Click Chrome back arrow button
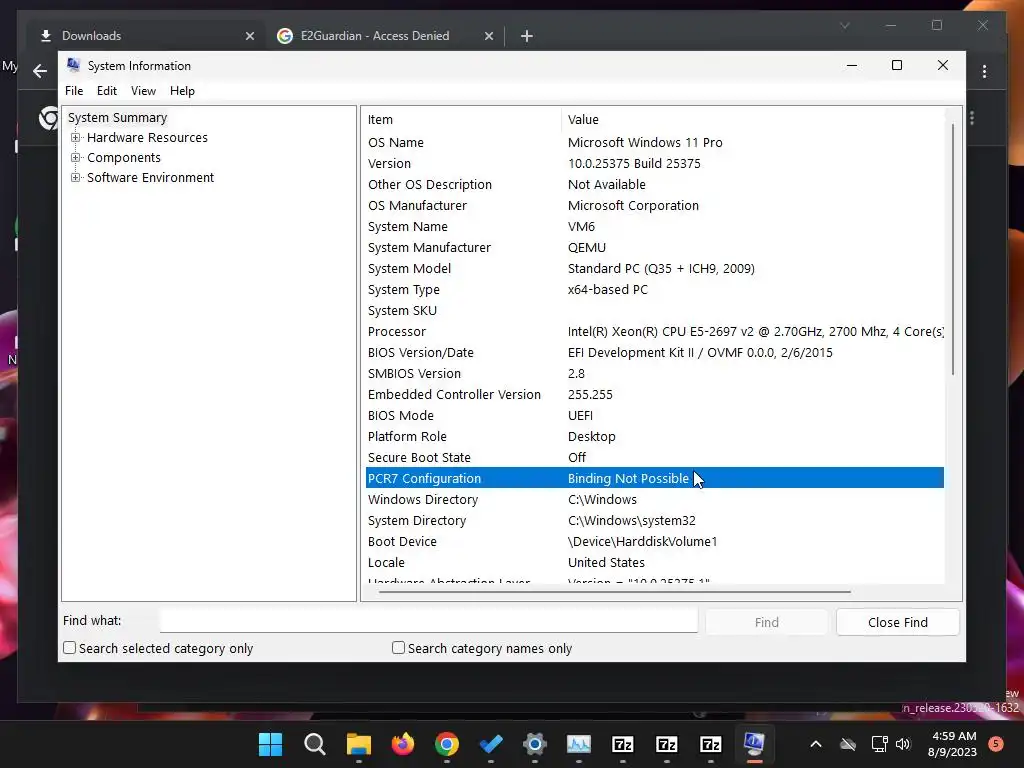1024x768 pixels. pyautogui.click(x=40, y=71)
